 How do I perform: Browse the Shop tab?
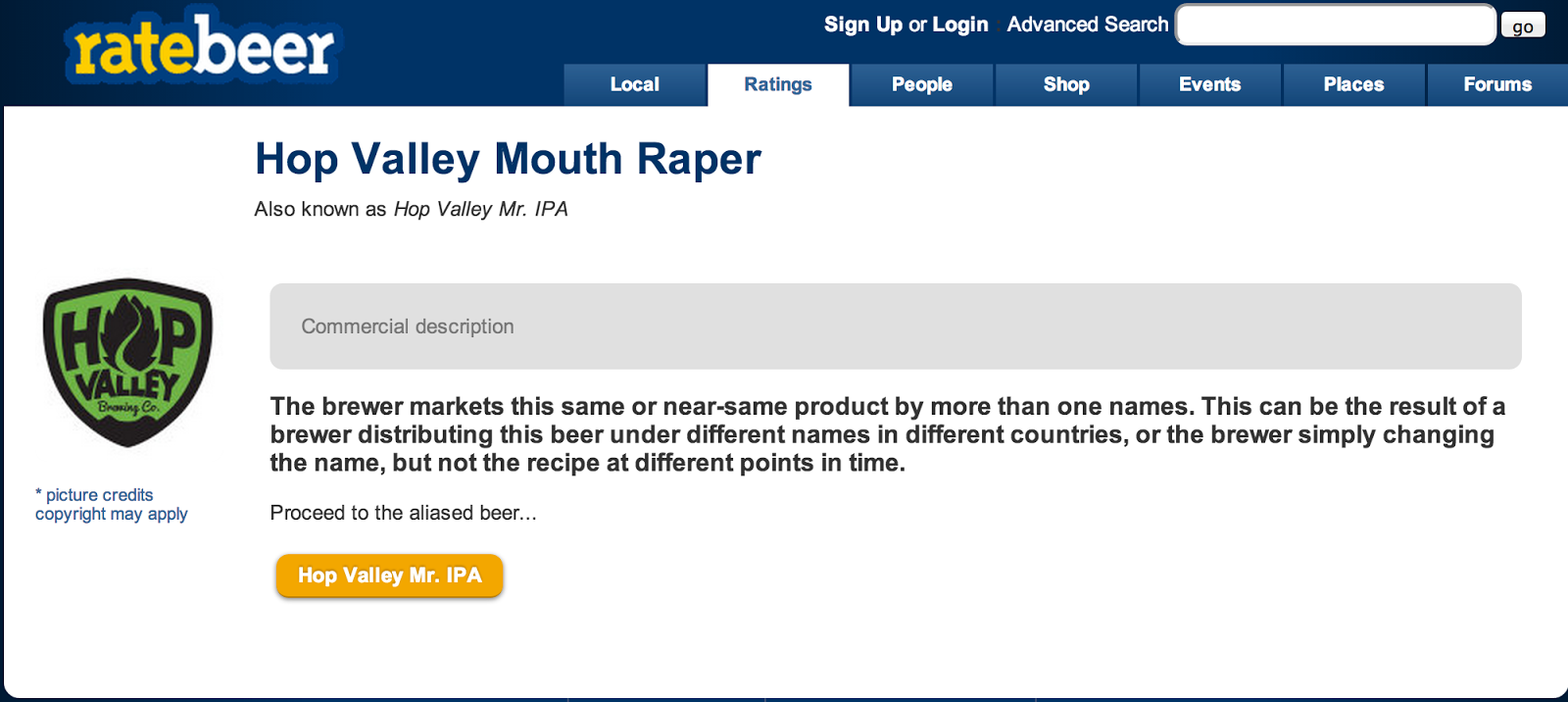click(x=1065, y=84)
